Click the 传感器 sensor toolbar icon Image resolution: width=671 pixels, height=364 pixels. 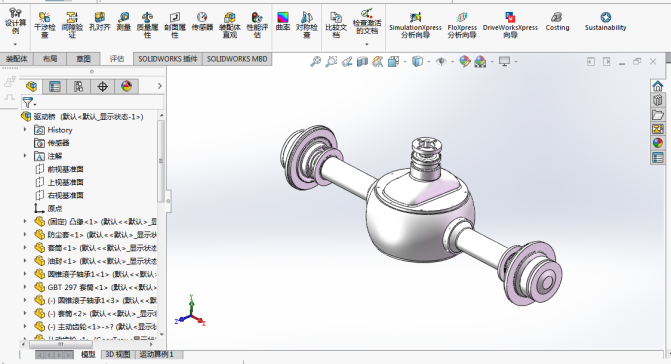202,21
